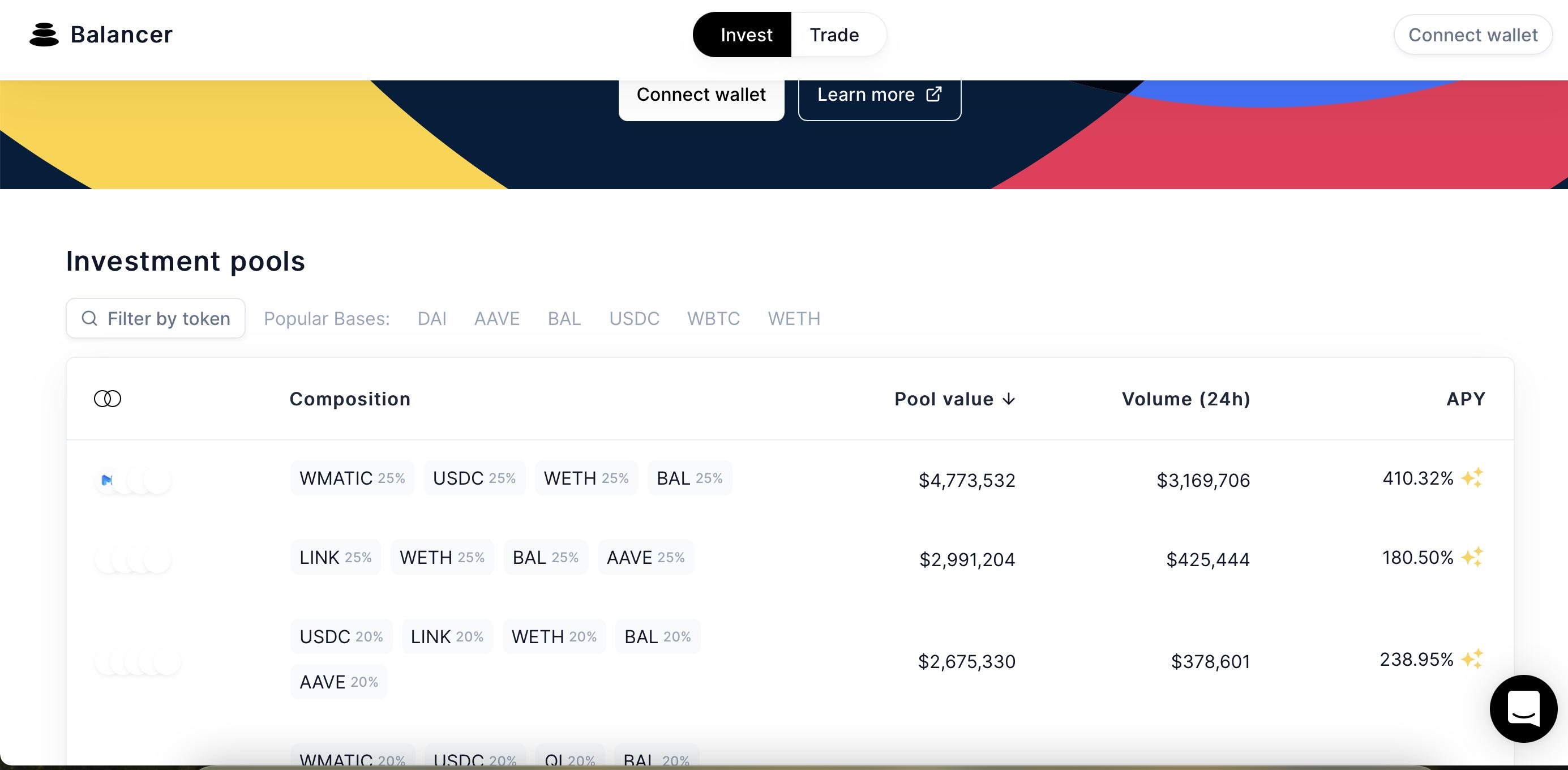Toggle the USDC popular base filter
Screen dimensions: 1568x770
(x=633, y=318)
